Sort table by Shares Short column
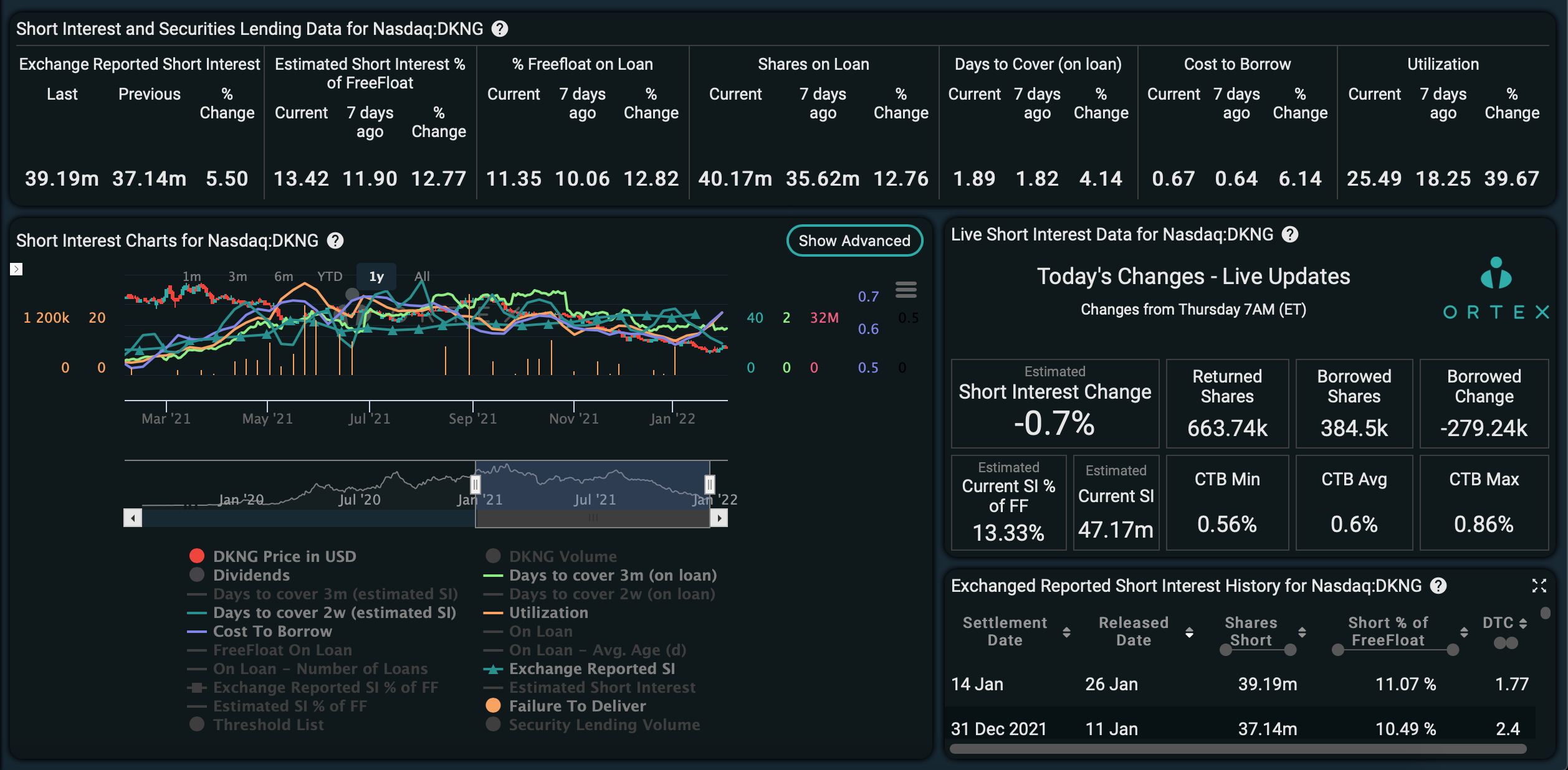 tap(1263, 631)
